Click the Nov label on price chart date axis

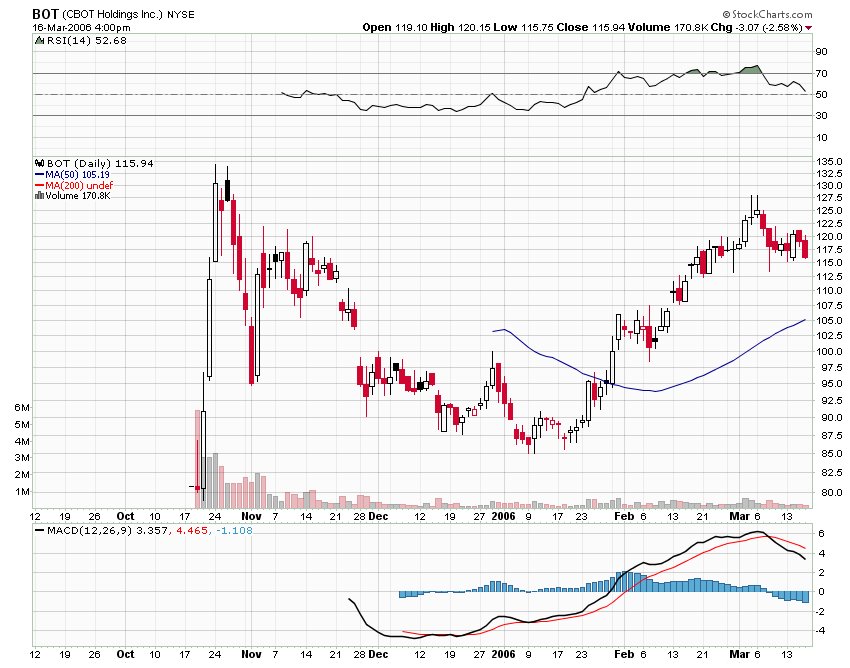click(x=251, y=516)
